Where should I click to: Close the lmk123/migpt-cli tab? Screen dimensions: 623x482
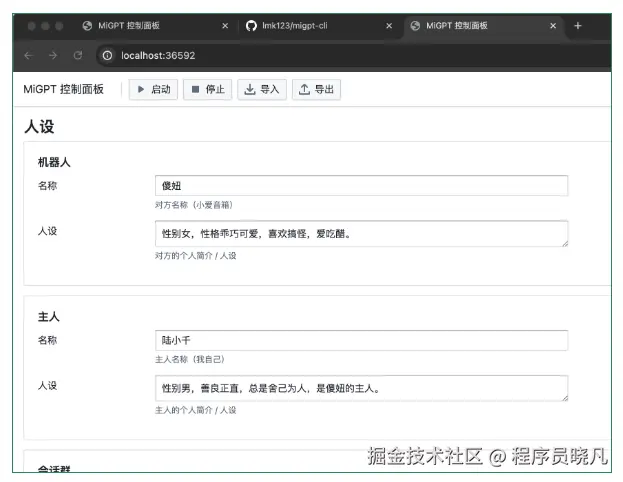click(x=389, y=26)
